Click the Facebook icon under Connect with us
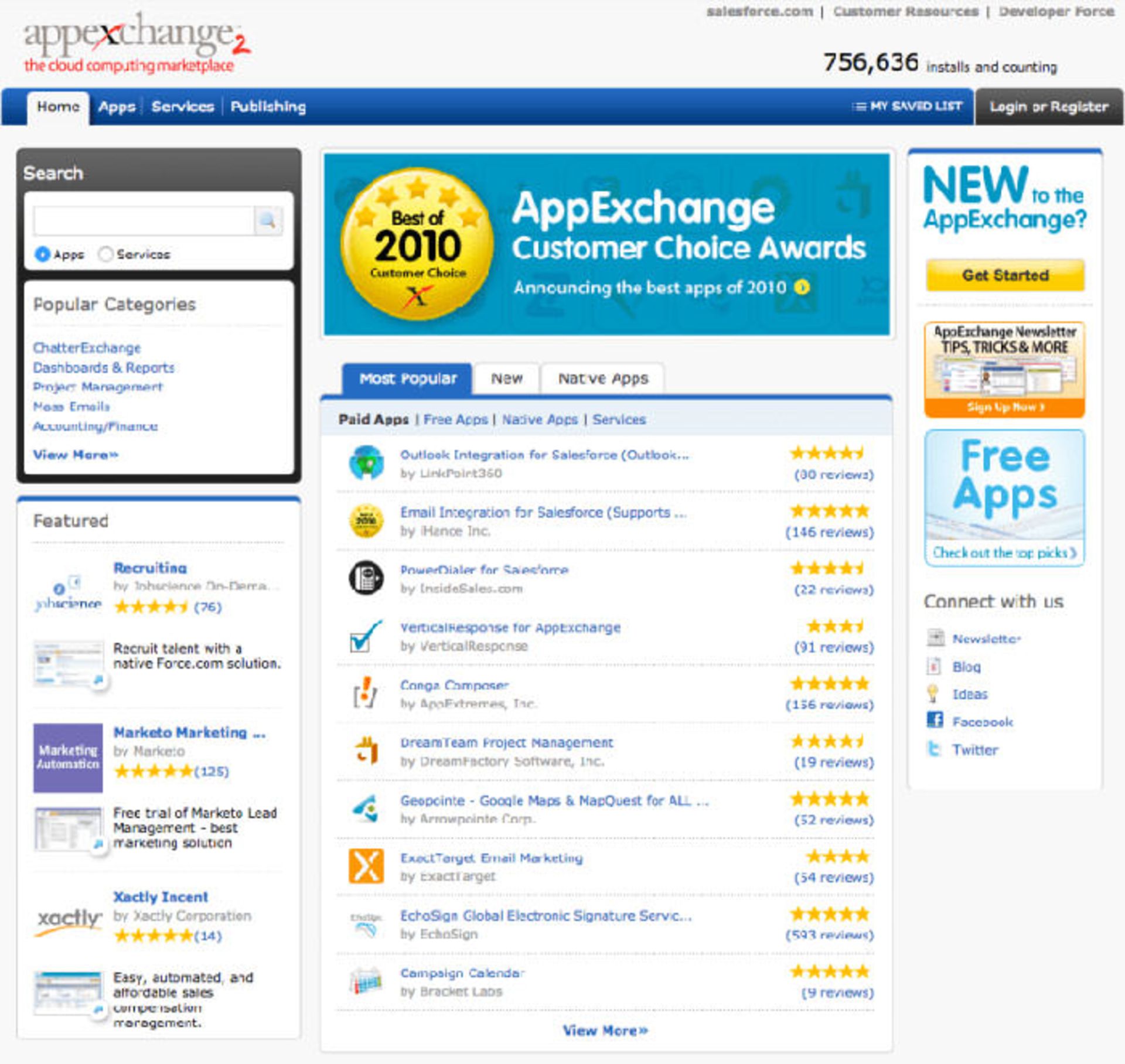 (x=935, y=721)
